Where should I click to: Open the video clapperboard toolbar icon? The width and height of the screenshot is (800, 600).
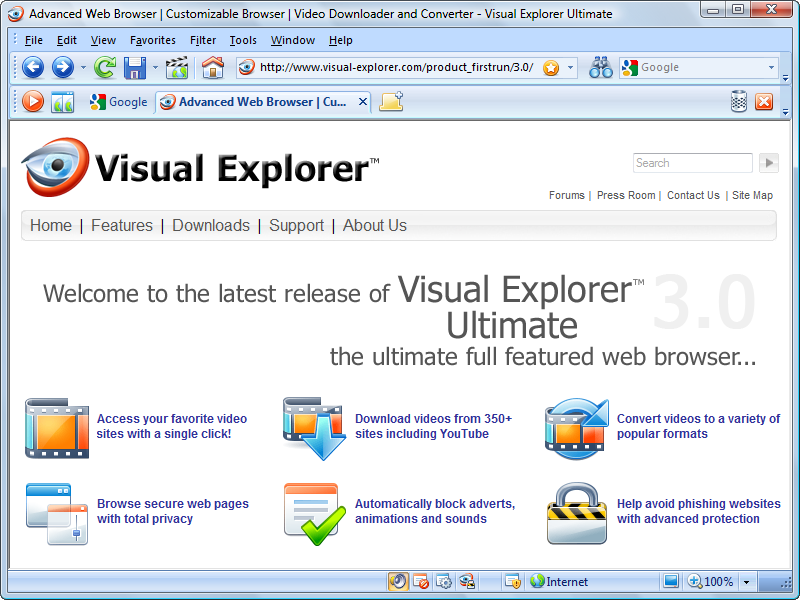(x=177, y=67)
